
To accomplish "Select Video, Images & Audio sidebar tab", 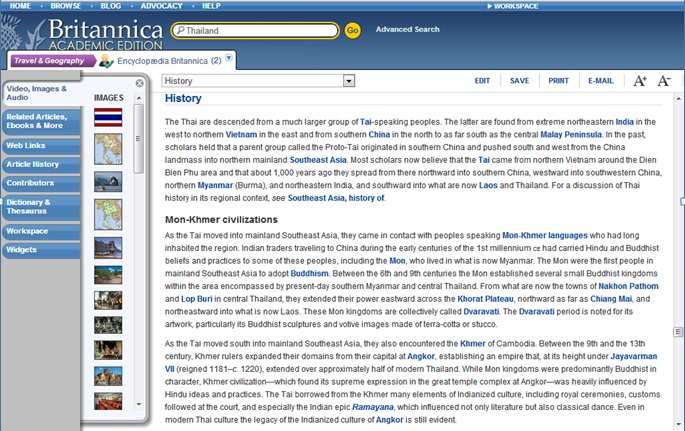I will 41,93.
